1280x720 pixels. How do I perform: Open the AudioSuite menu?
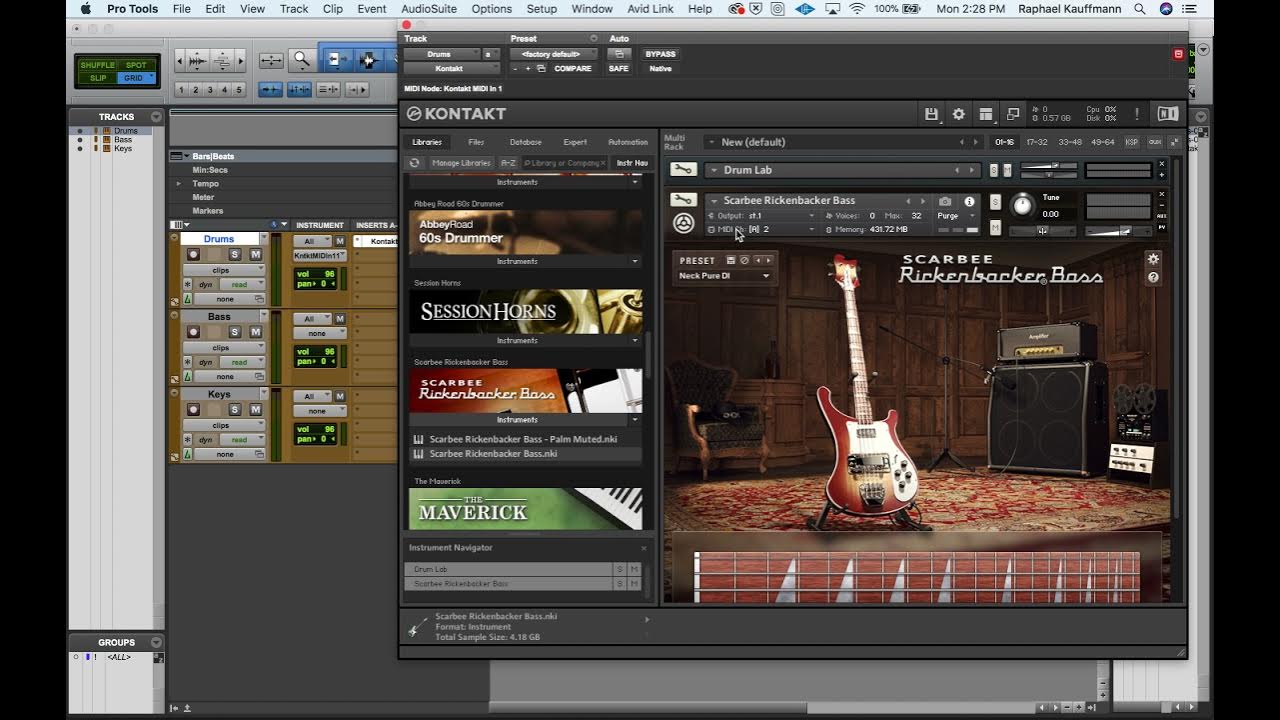(x=428, y=9)
